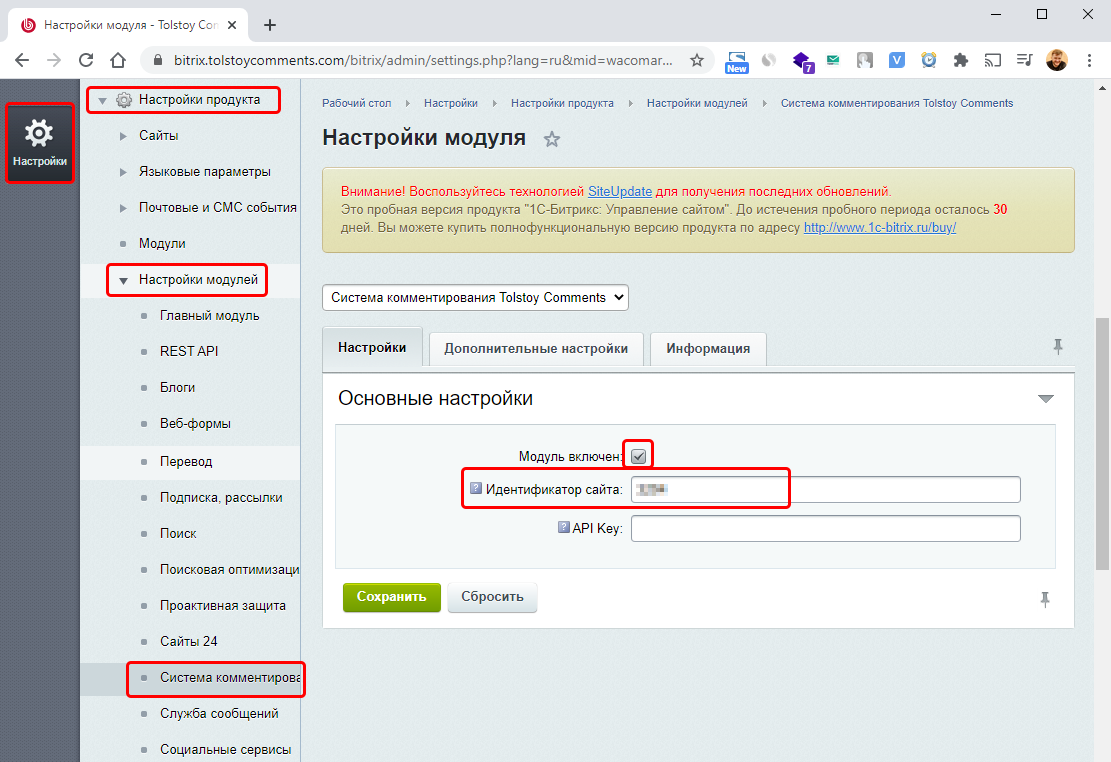Viewport: 1111px width, 762px height.
Task: Bookmark this page with the star icon
Action: [697, 60]
